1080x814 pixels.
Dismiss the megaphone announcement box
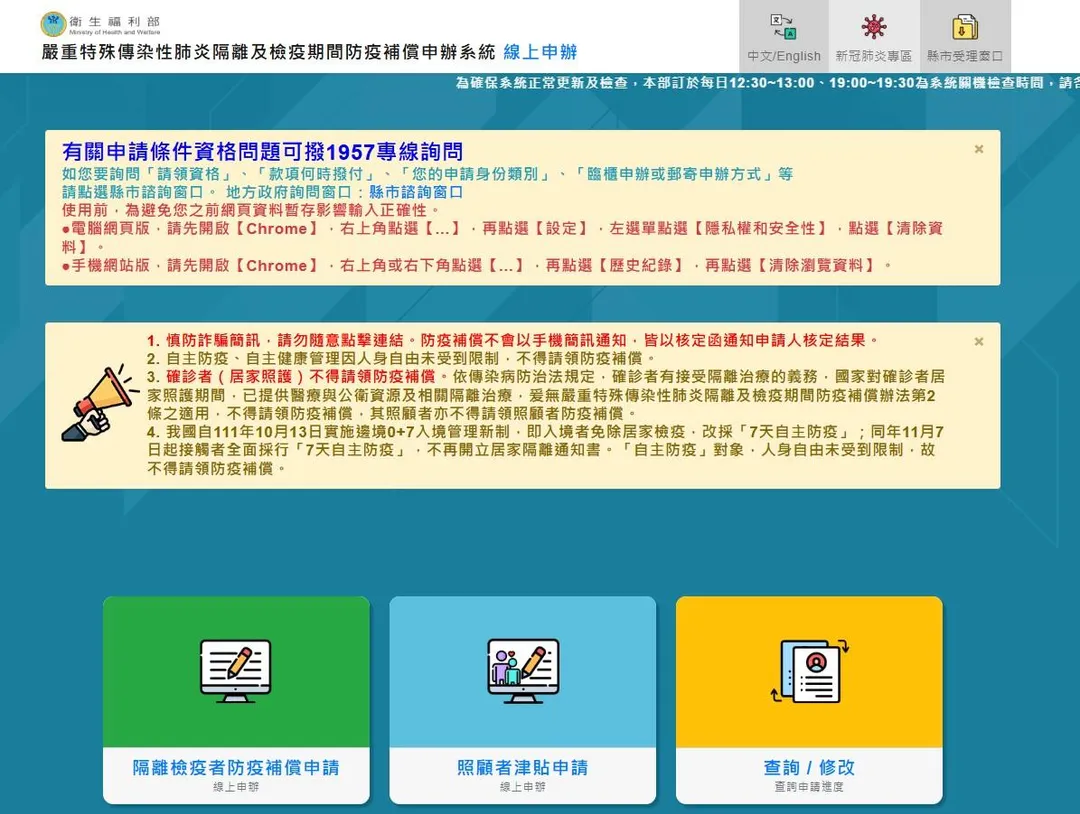(x=979, y=342)
